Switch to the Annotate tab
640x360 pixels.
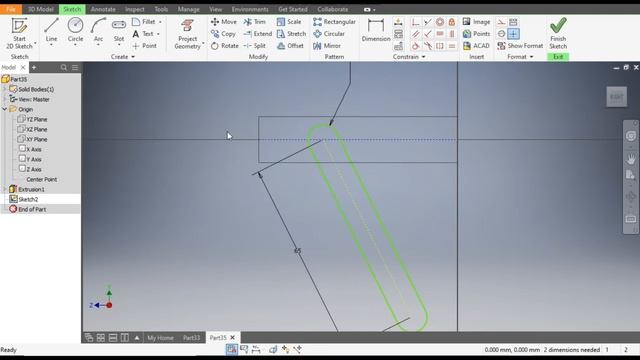click(x=103, y=9)
